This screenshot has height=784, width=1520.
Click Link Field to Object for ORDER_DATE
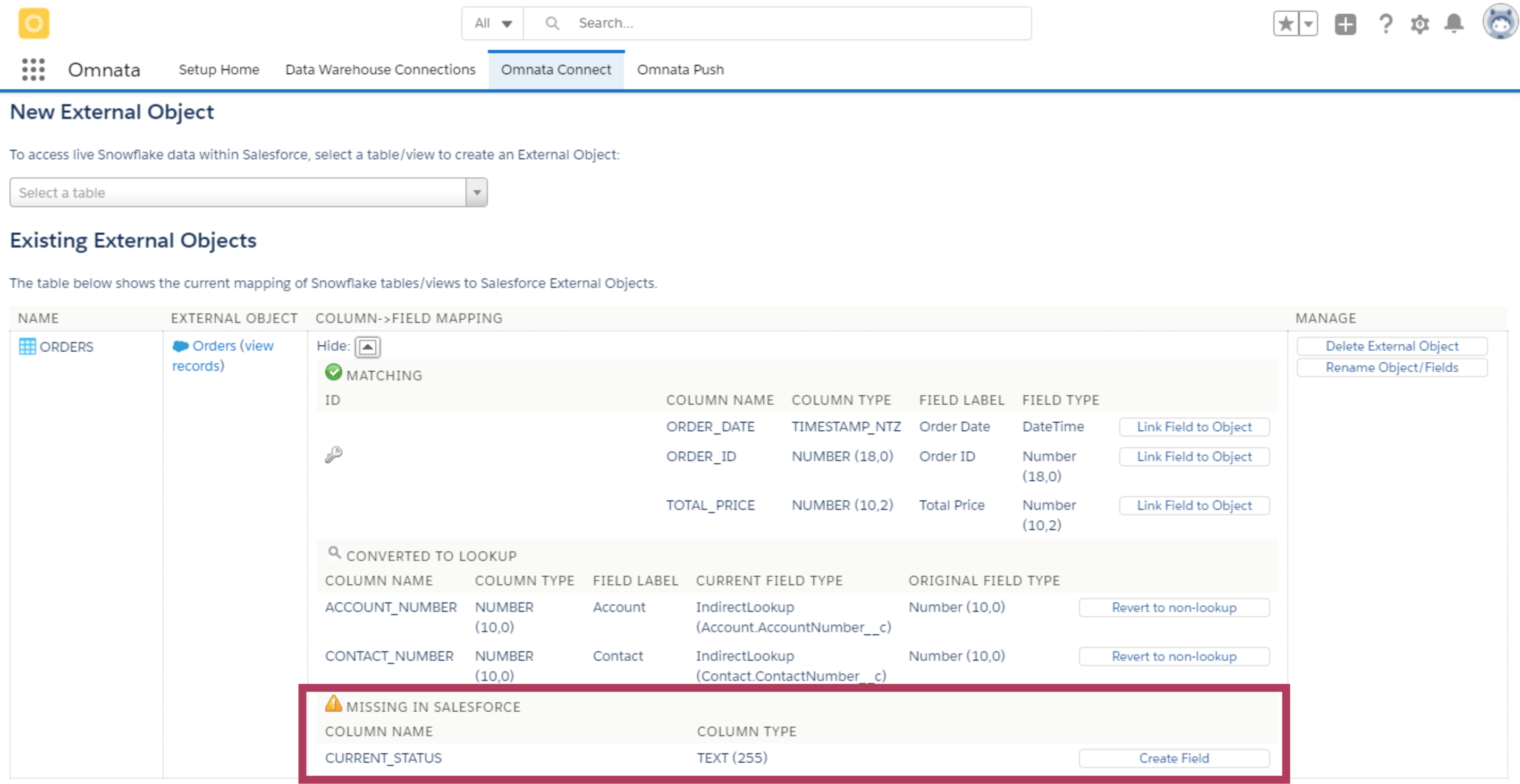pyautogui.click(x=1194, y=427)
